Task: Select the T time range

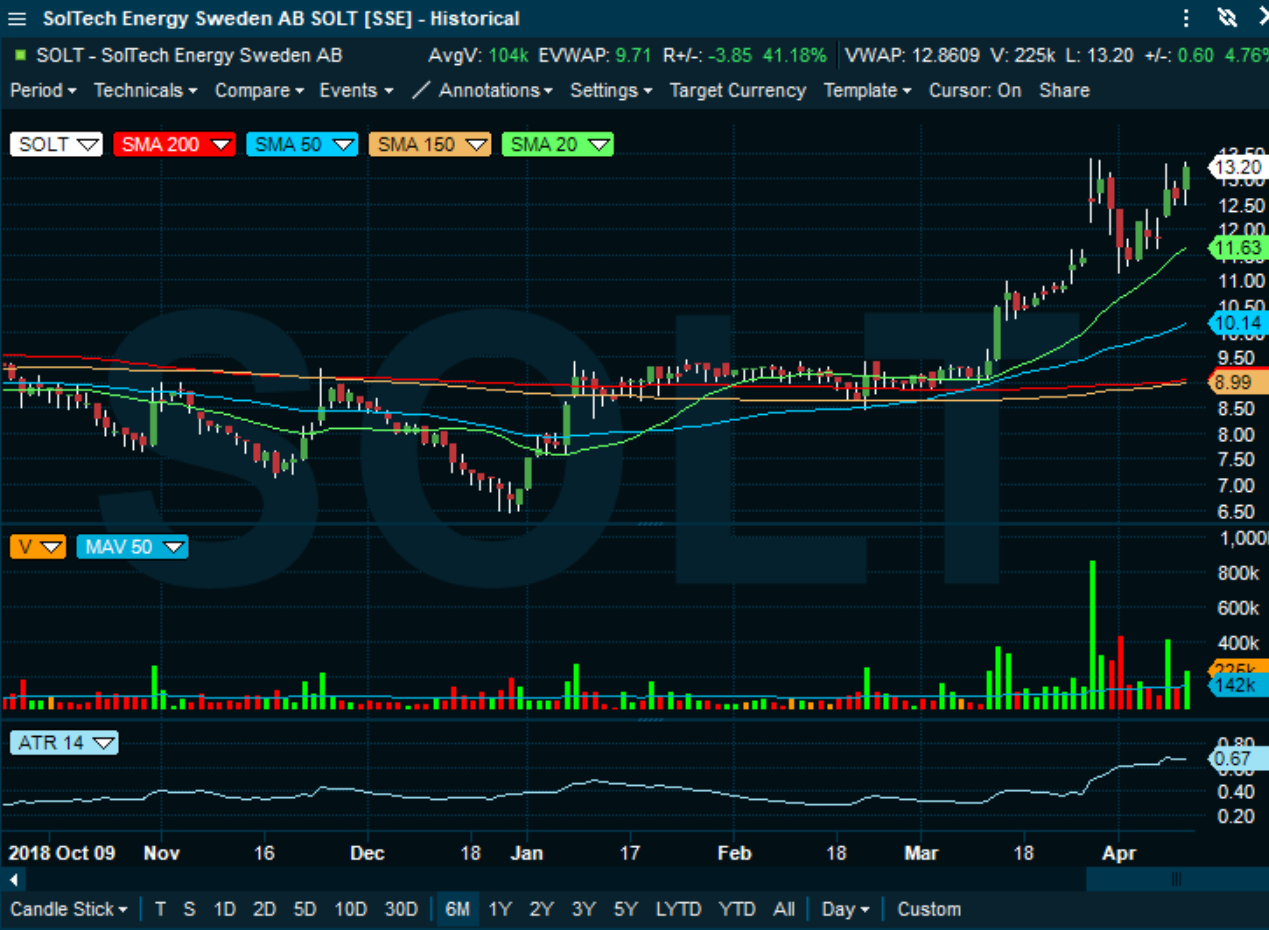Action: 160,909
